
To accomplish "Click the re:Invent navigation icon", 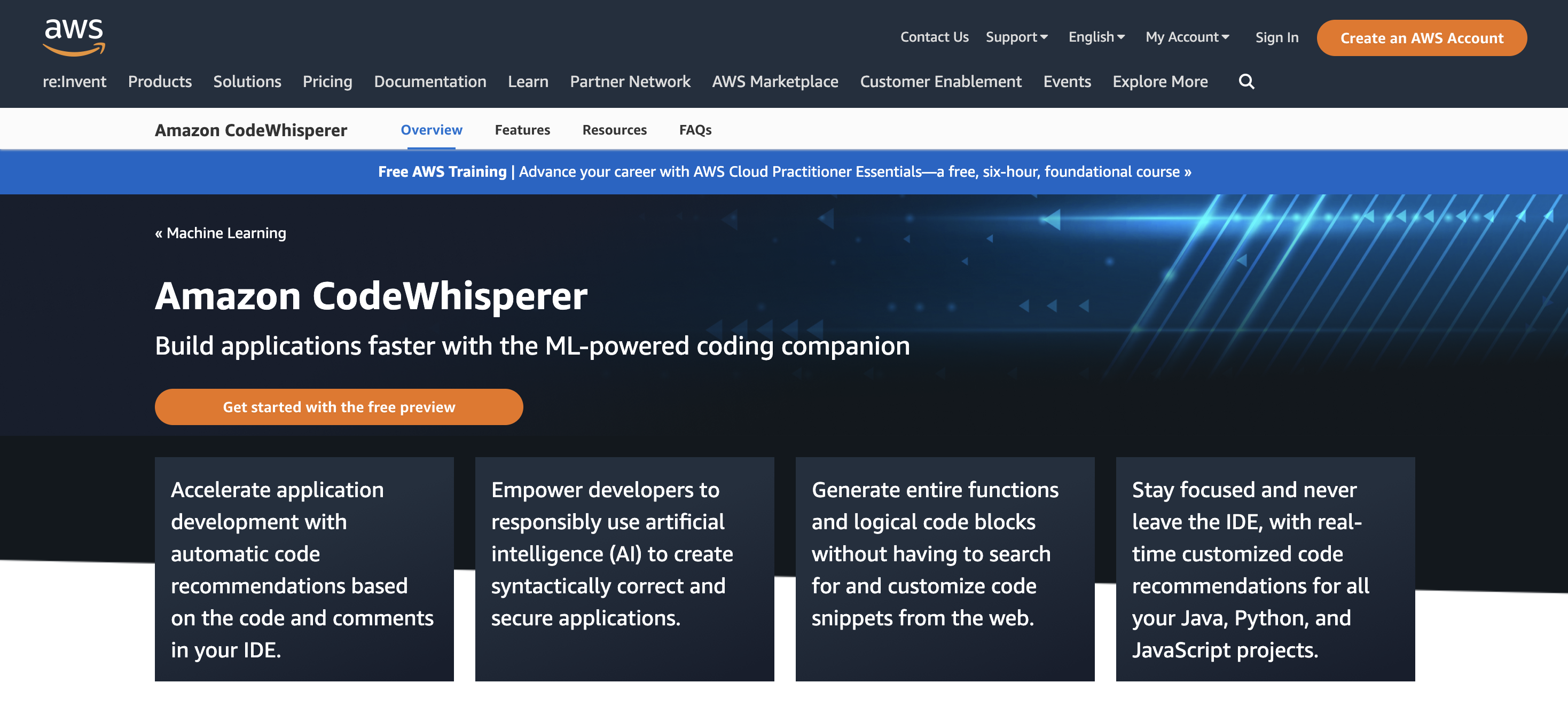I will 74,81.
